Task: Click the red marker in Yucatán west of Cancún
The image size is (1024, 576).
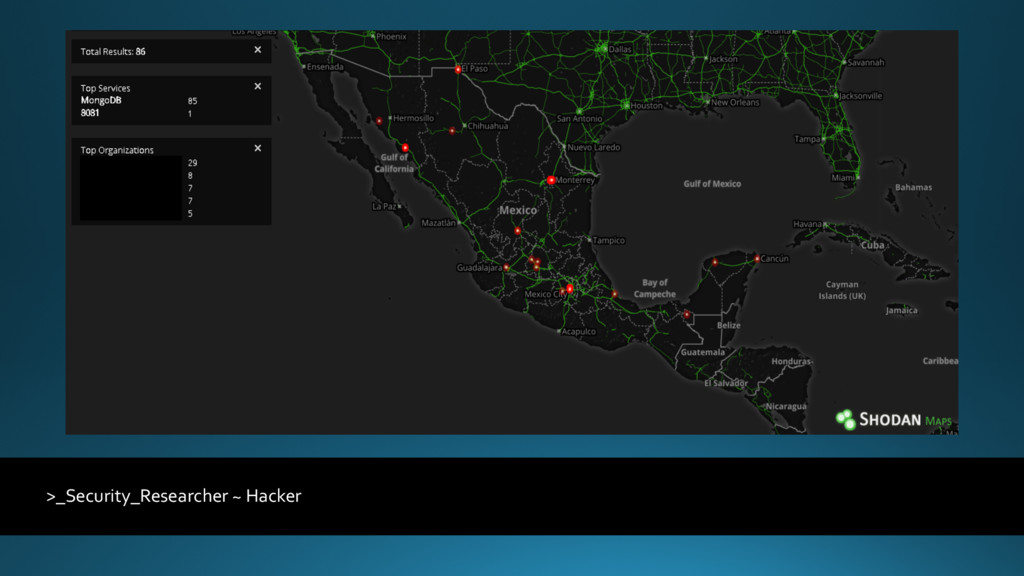Action: (x=714, y=263)
